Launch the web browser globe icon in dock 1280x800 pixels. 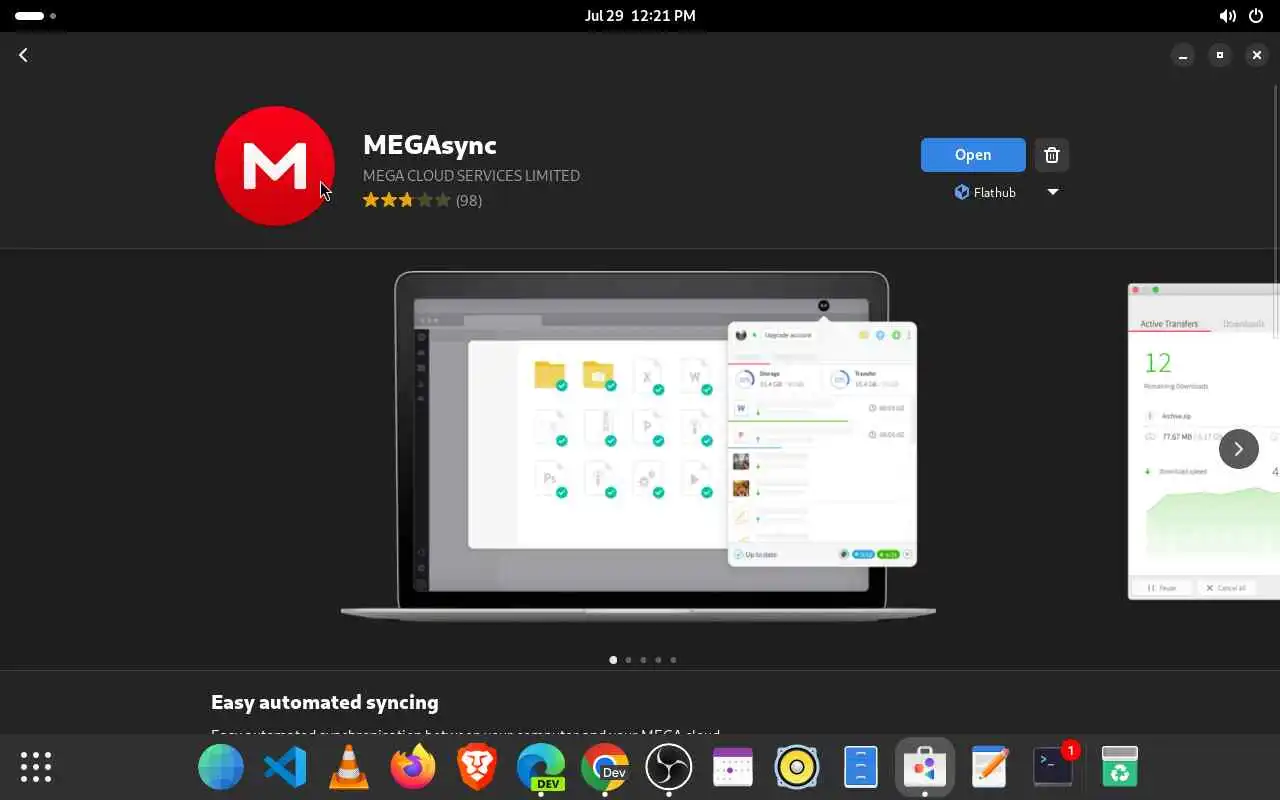(221, 767)
